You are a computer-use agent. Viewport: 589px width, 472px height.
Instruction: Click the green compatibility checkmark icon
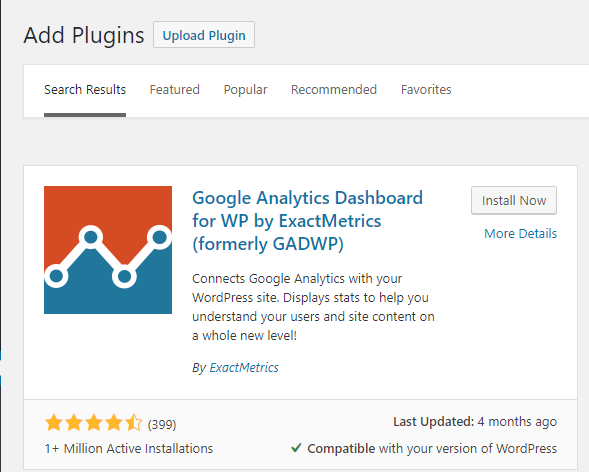(296, 448)
